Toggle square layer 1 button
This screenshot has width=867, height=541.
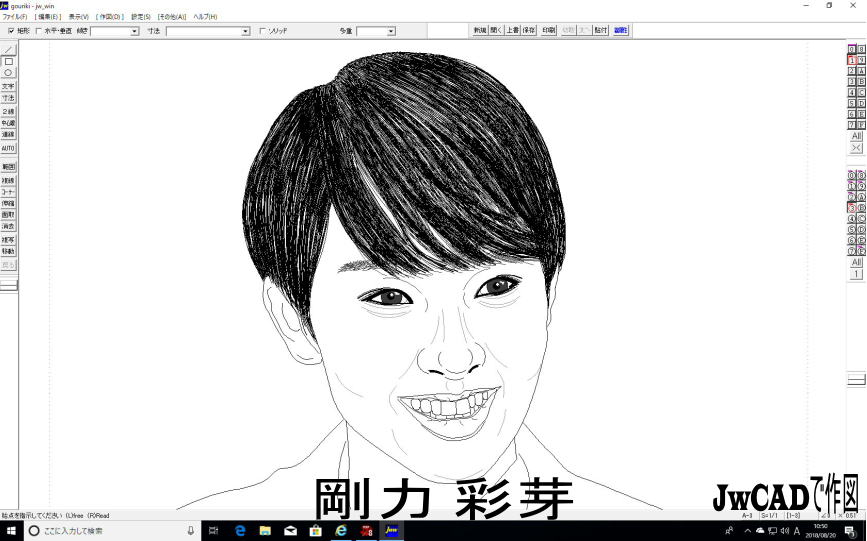852,60
